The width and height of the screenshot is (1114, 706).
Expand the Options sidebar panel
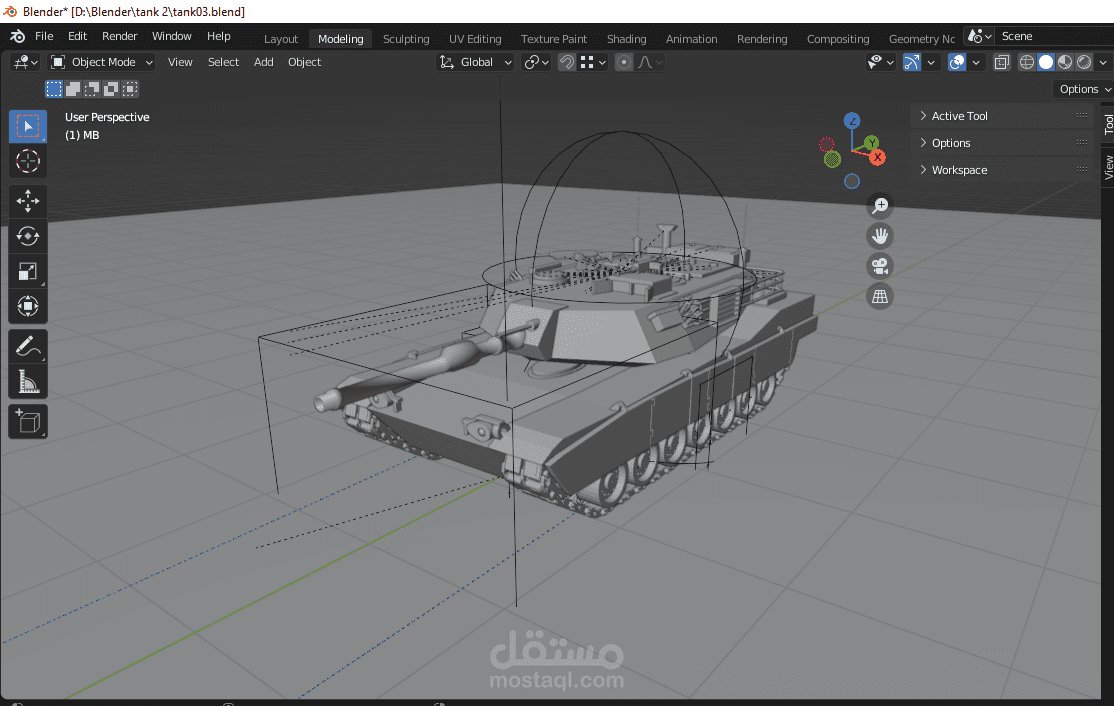[x=1002, y=143]
